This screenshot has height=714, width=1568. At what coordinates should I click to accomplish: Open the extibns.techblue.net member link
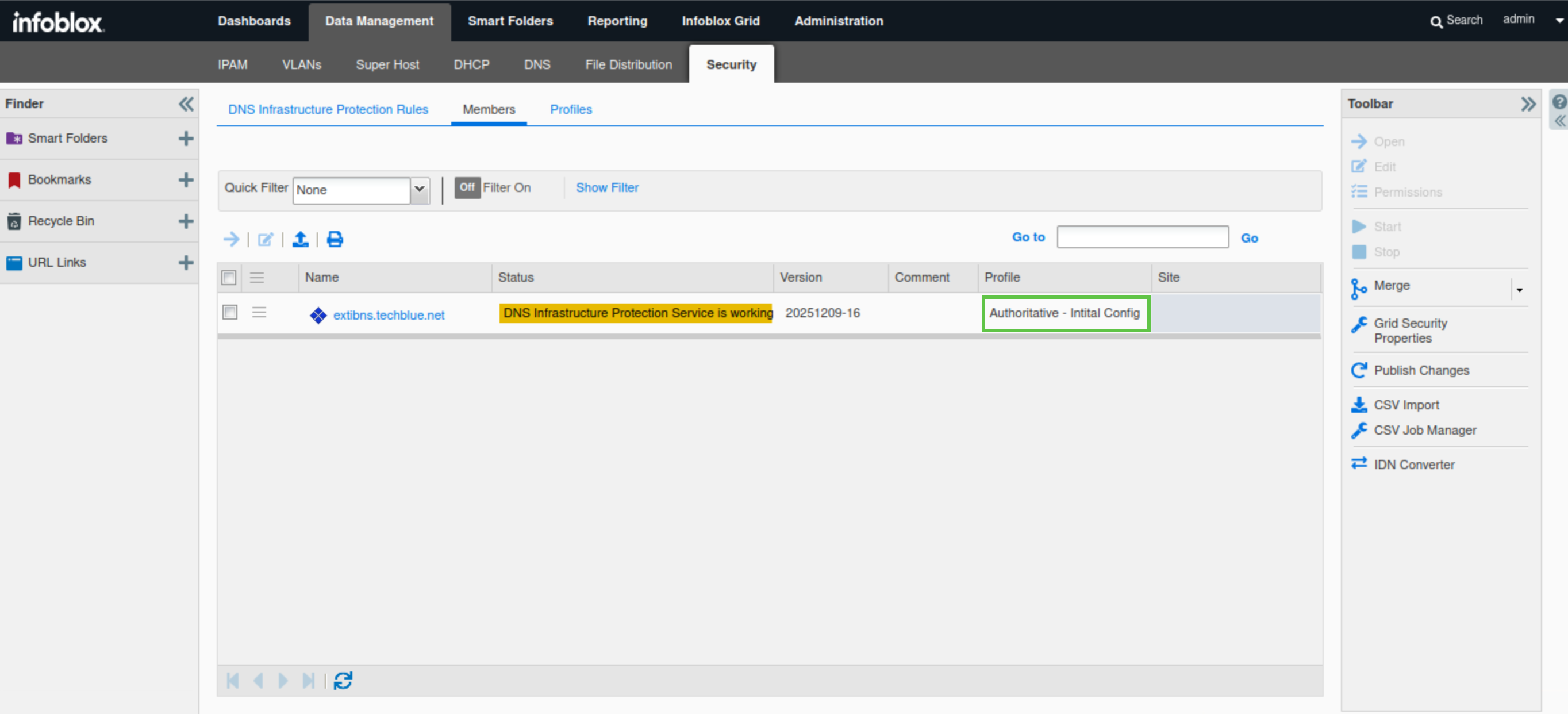[x=389, y=315]
